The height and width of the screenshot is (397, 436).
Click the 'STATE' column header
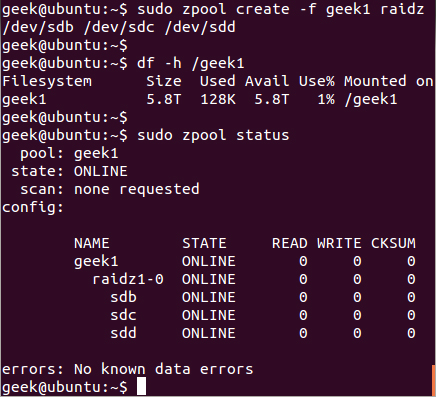[204, 243]
